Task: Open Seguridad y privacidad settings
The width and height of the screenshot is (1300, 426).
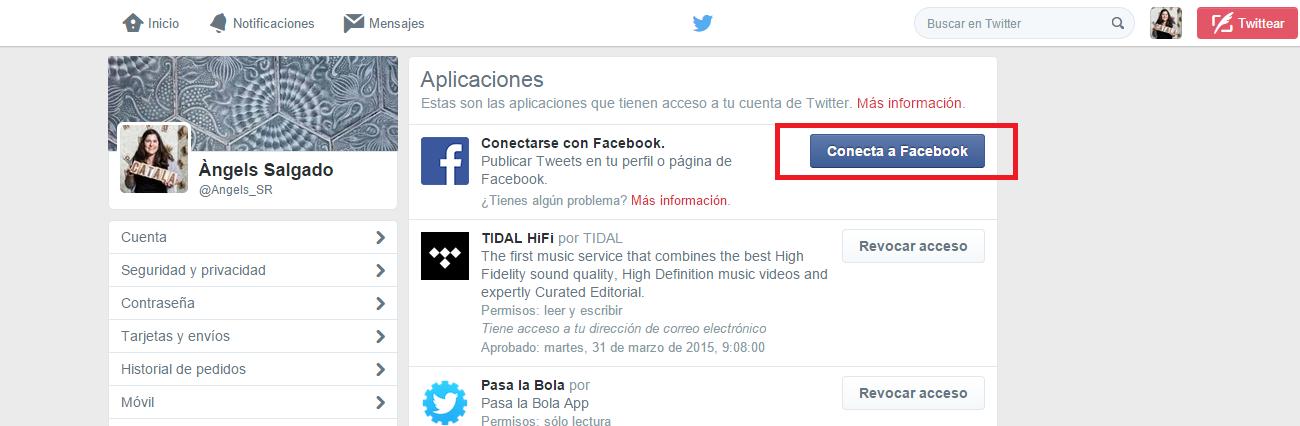Action: [253, 270]
